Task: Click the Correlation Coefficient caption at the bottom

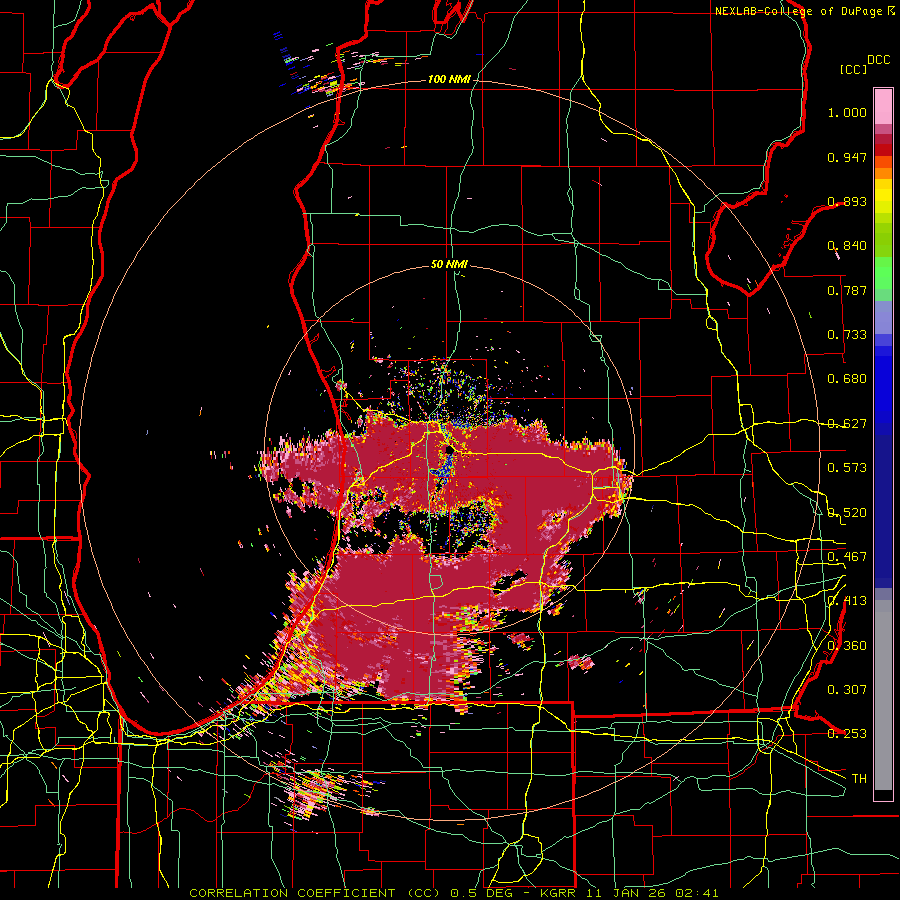Action: click(x=453, y=893)
